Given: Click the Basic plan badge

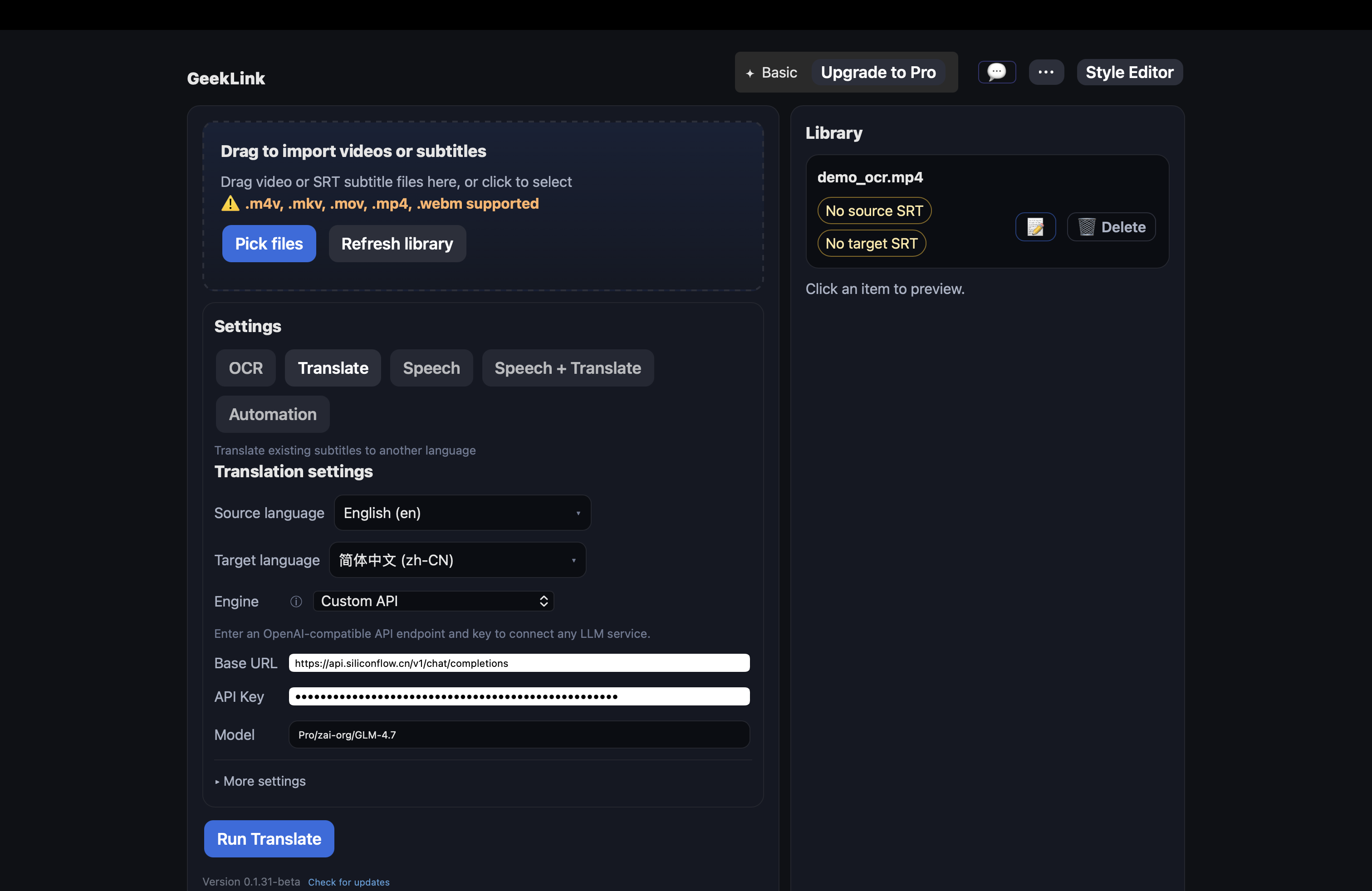Looking at the screenshot, I should 772,73.
